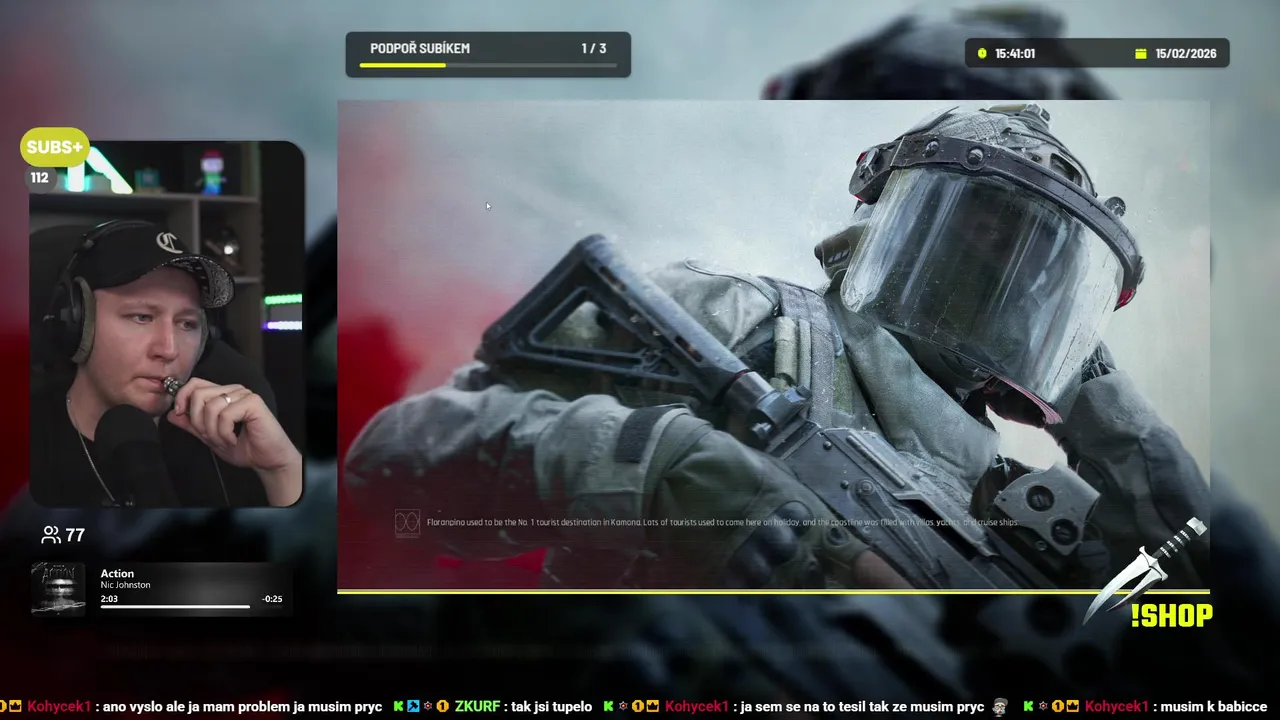
Task: Click Kohycek1 before 'ja sem se na to tesil'
Action: coord(697,706)
